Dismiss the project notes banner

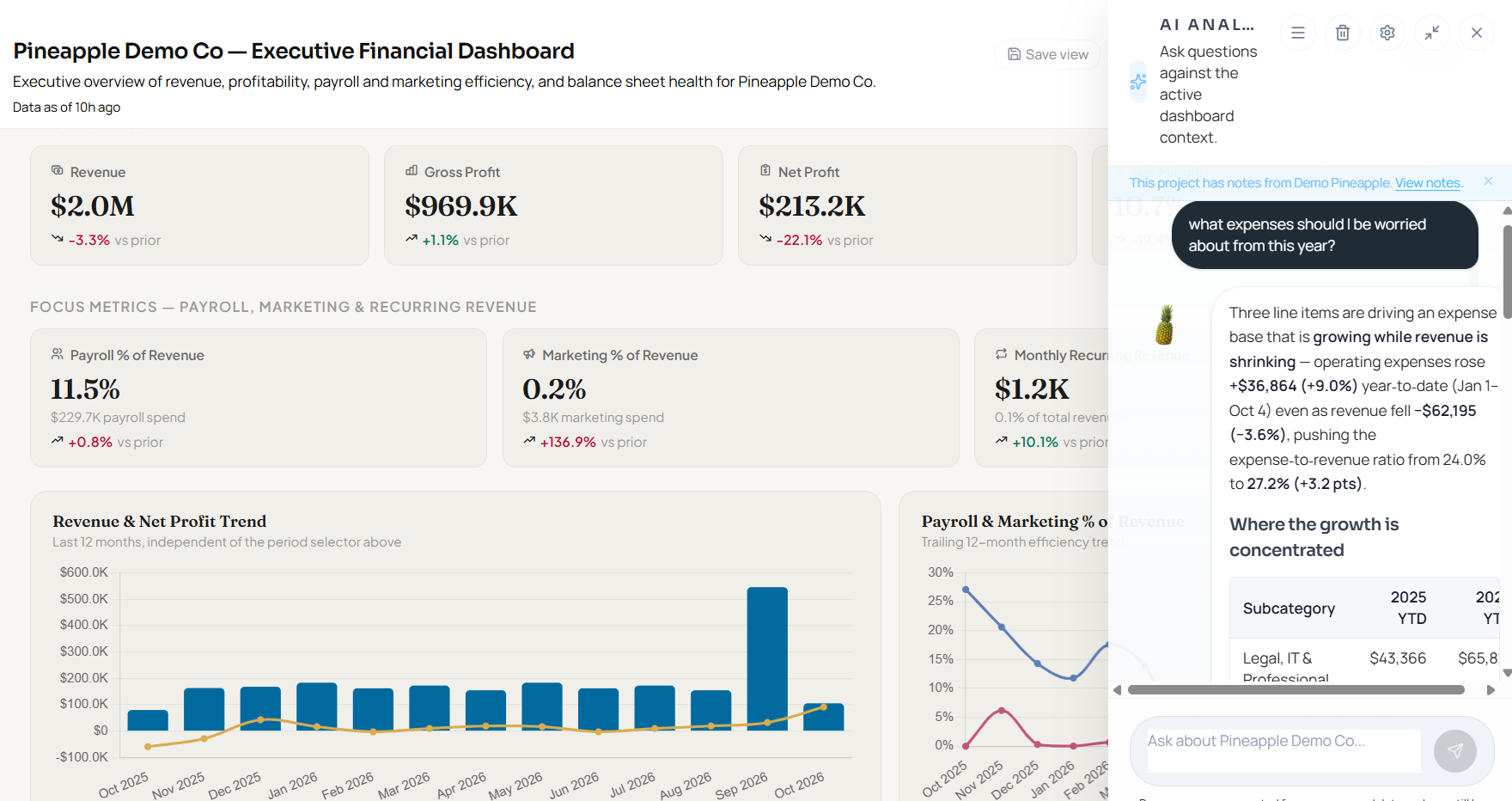tap(1489, 181)
